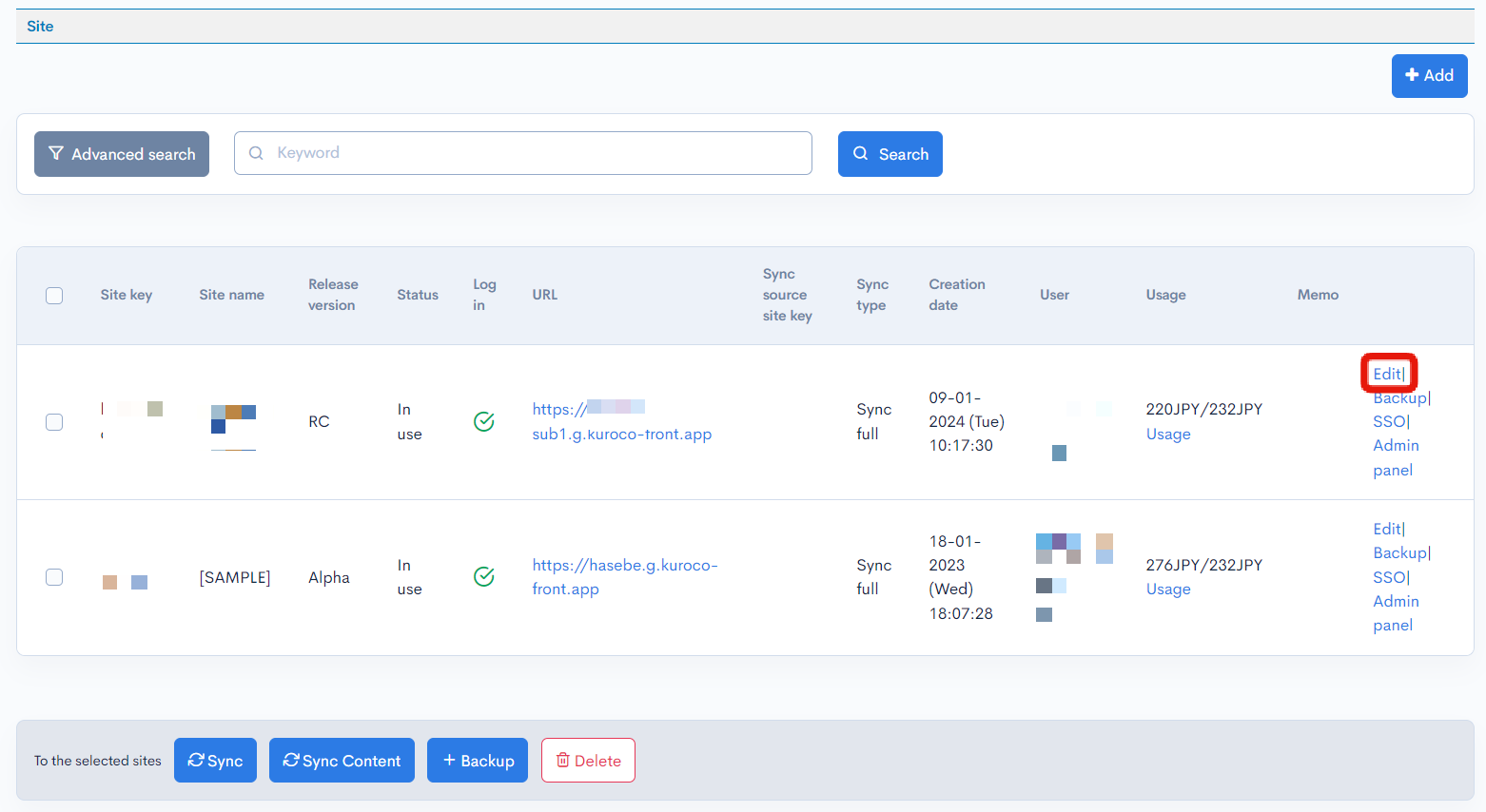The height and width of the screenshot is (812, 1486).
Task: Click the 18-01-2023 creation date cell
Action: pyautogui.click(x=961, y=577)
